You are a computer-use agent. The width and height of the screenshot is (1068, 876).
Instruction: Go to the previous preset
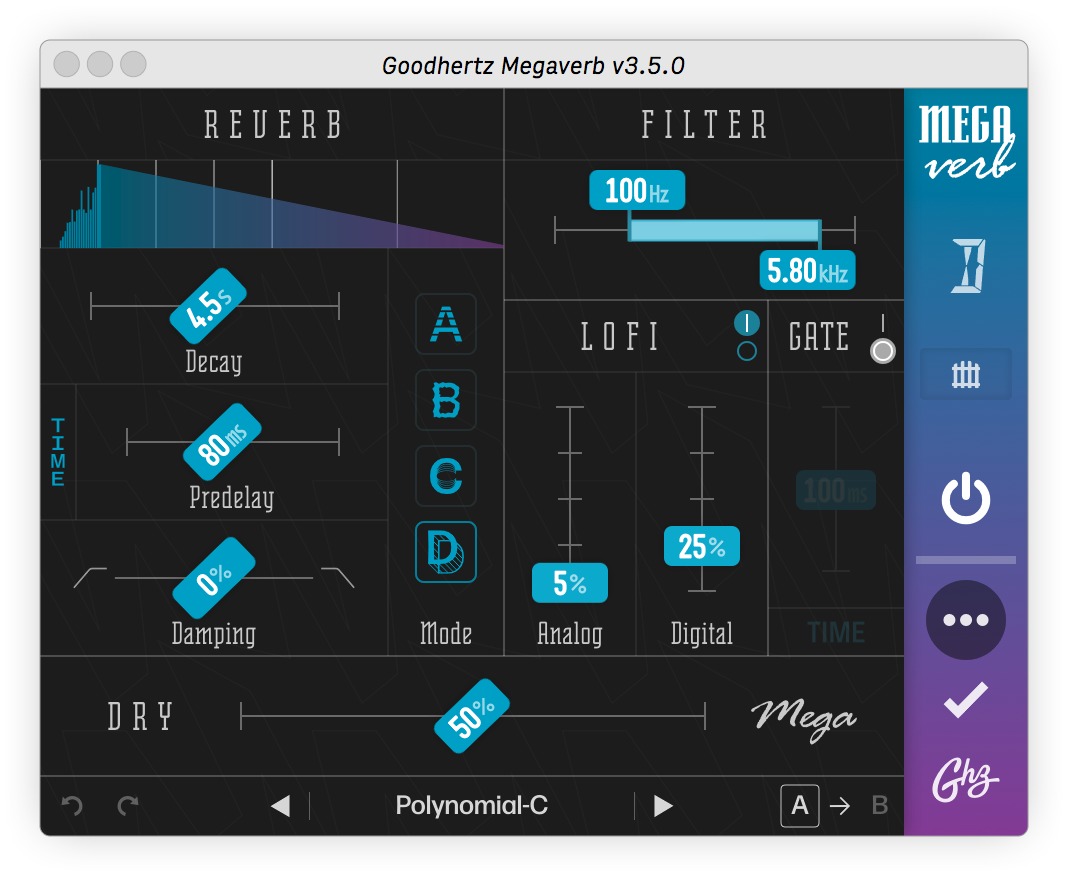pyautogui.click(x=281, y=806)
